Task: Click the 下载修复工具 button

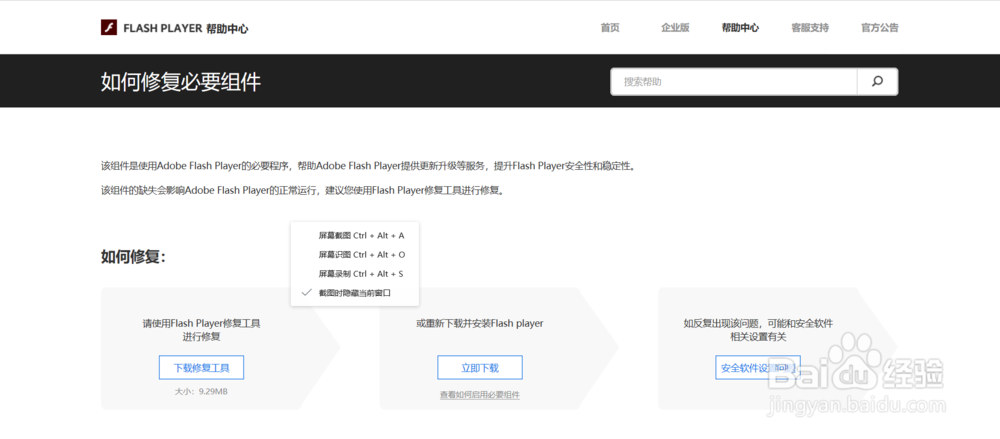Action: (202, 368)
